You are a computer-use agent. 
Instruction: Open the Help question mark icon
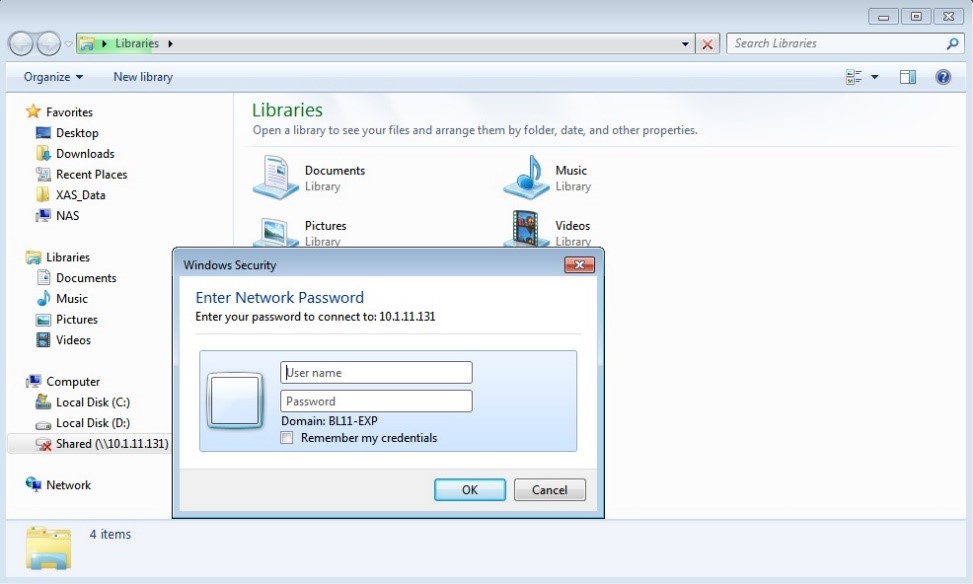(943, 77)
